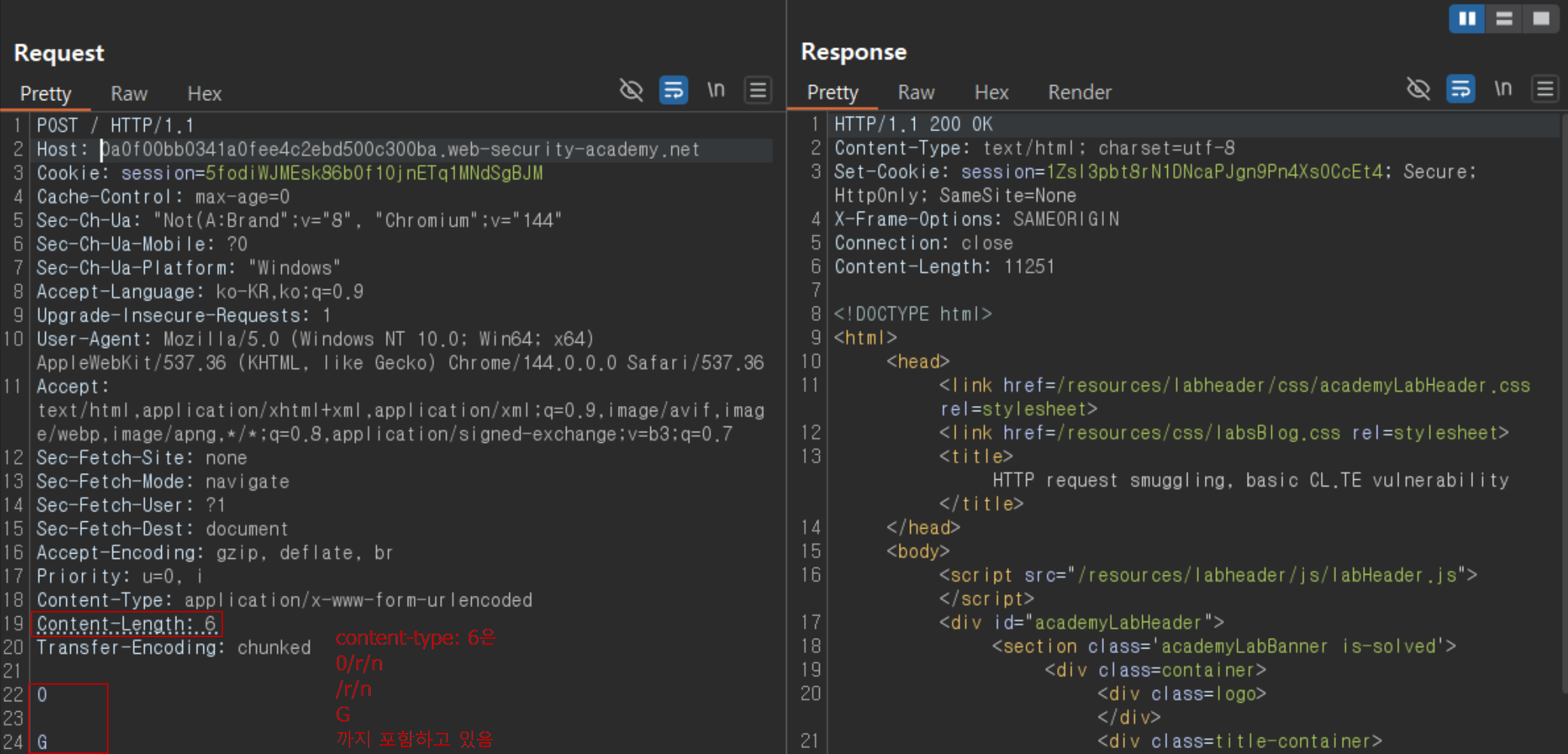Select the Hex tab in Response

point(992,92)
